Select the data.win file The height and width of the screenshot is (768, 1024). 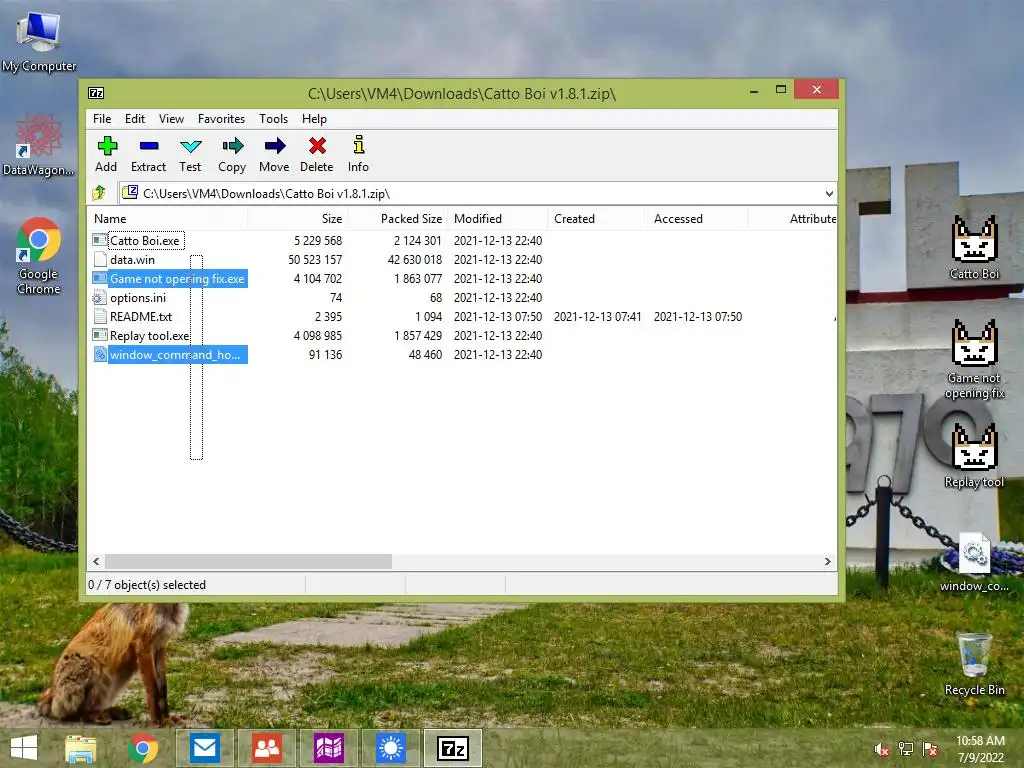click(x=133, y=259)
